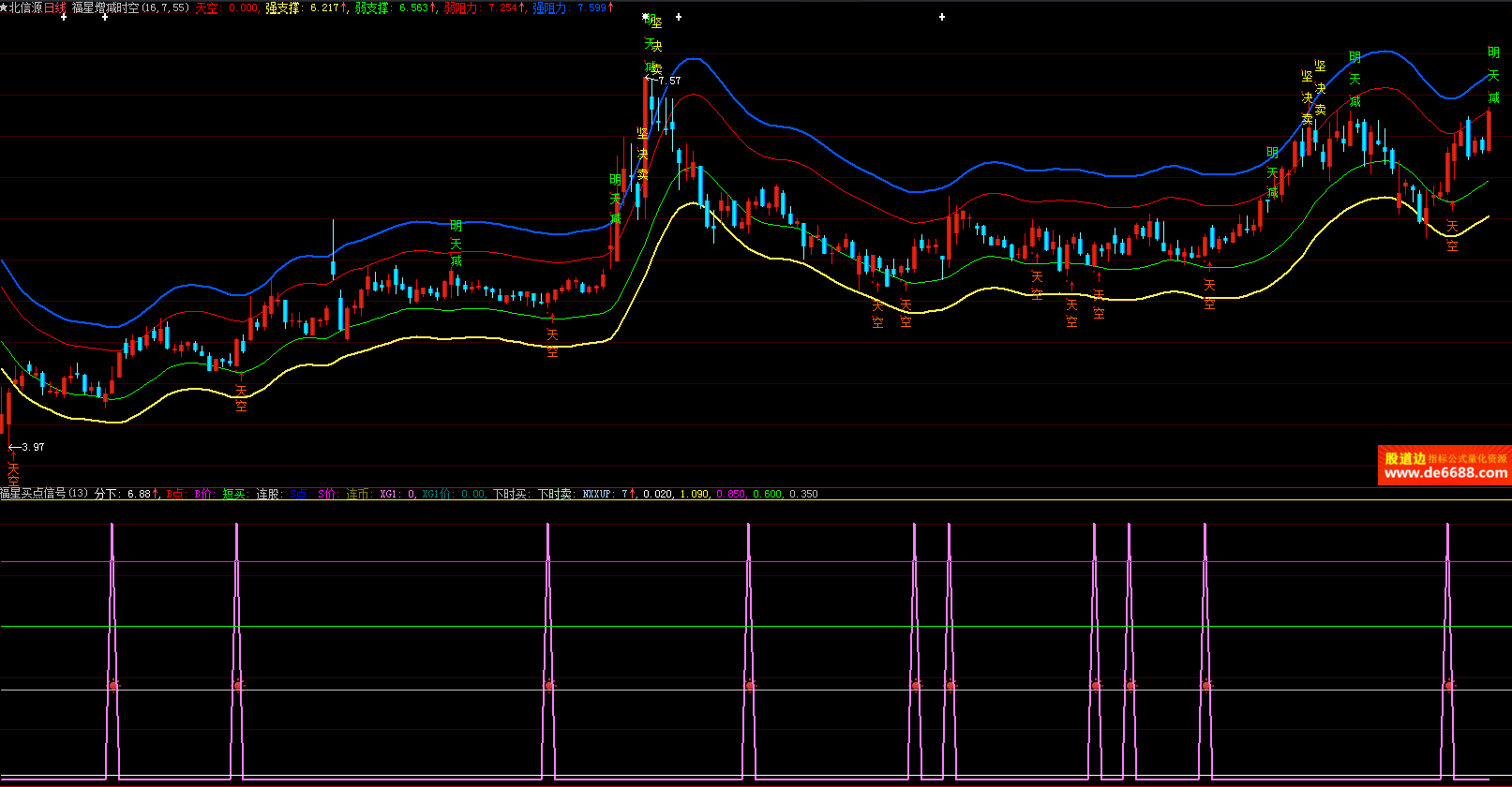Click the green 短买 label in lower header
Screen dimensions: 1512x787
[x=233, y=494]
